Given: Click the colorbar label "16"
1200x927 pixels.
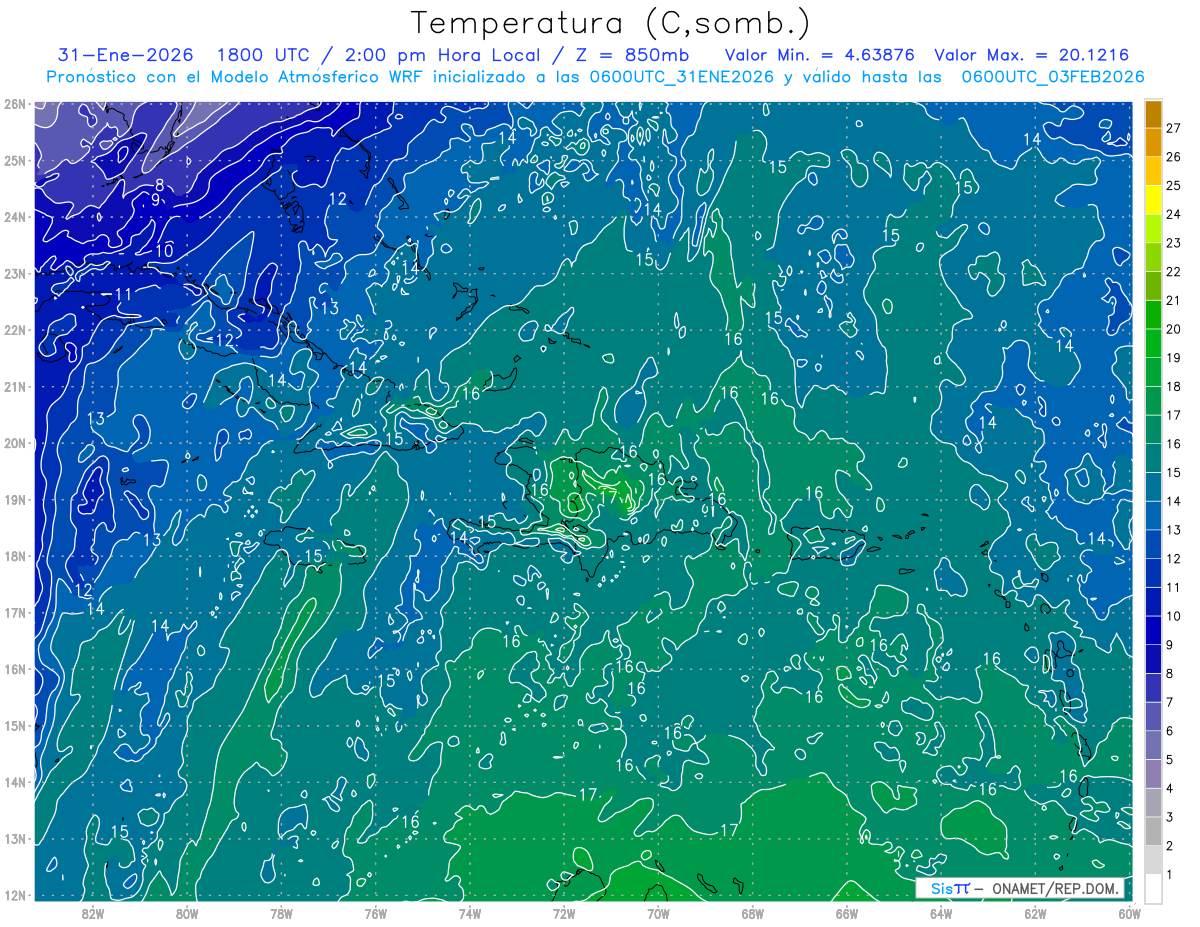Looking at the screenshot, I should pos(1174,443).
